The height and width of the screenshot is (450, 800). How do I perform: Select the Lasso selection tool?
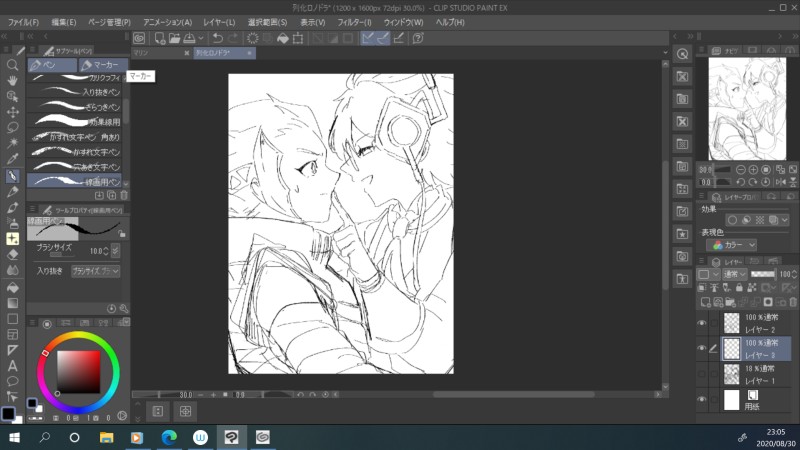pyautogui.click(x=12, y=128)
